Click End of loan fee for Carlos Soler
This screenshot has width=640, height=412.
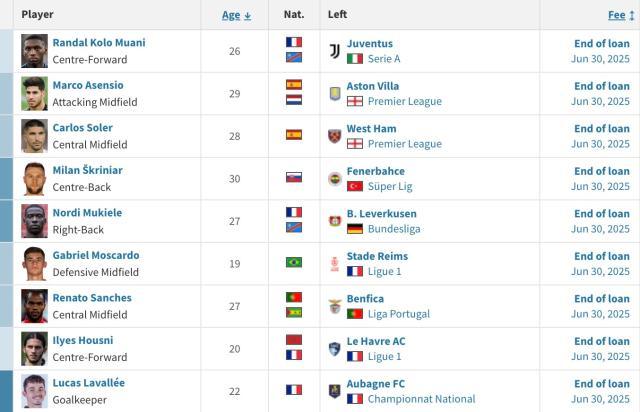pos(601,128)
